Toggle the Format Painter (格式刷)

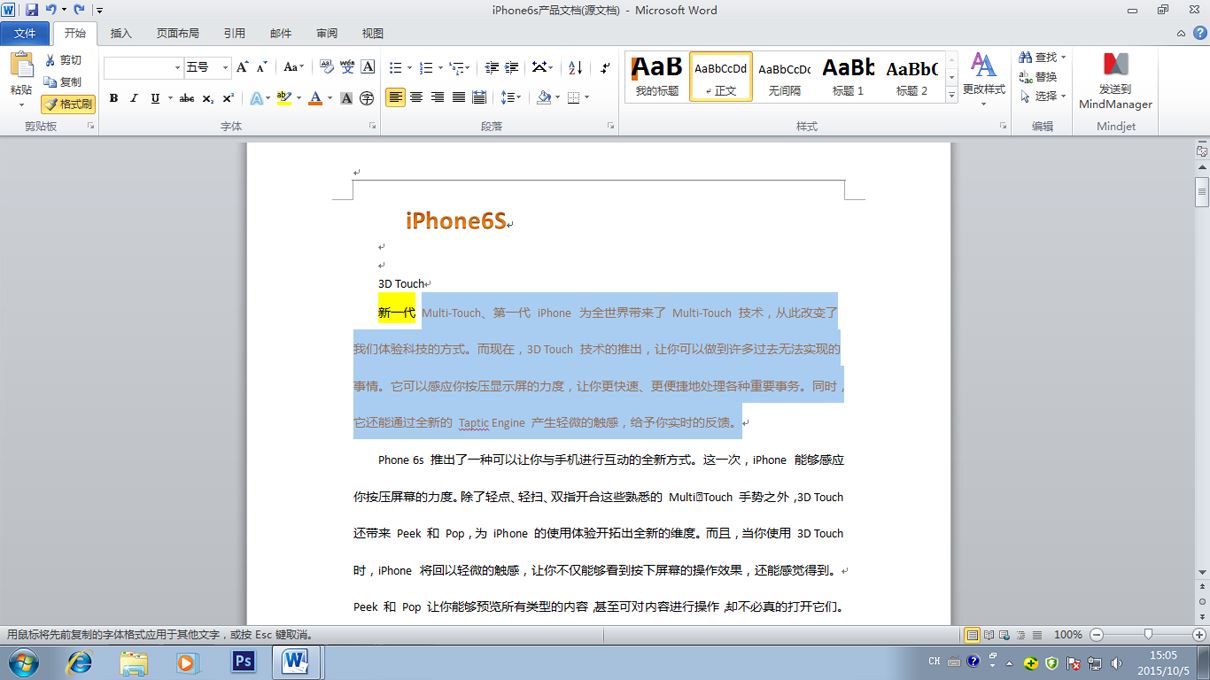(68, 104)
